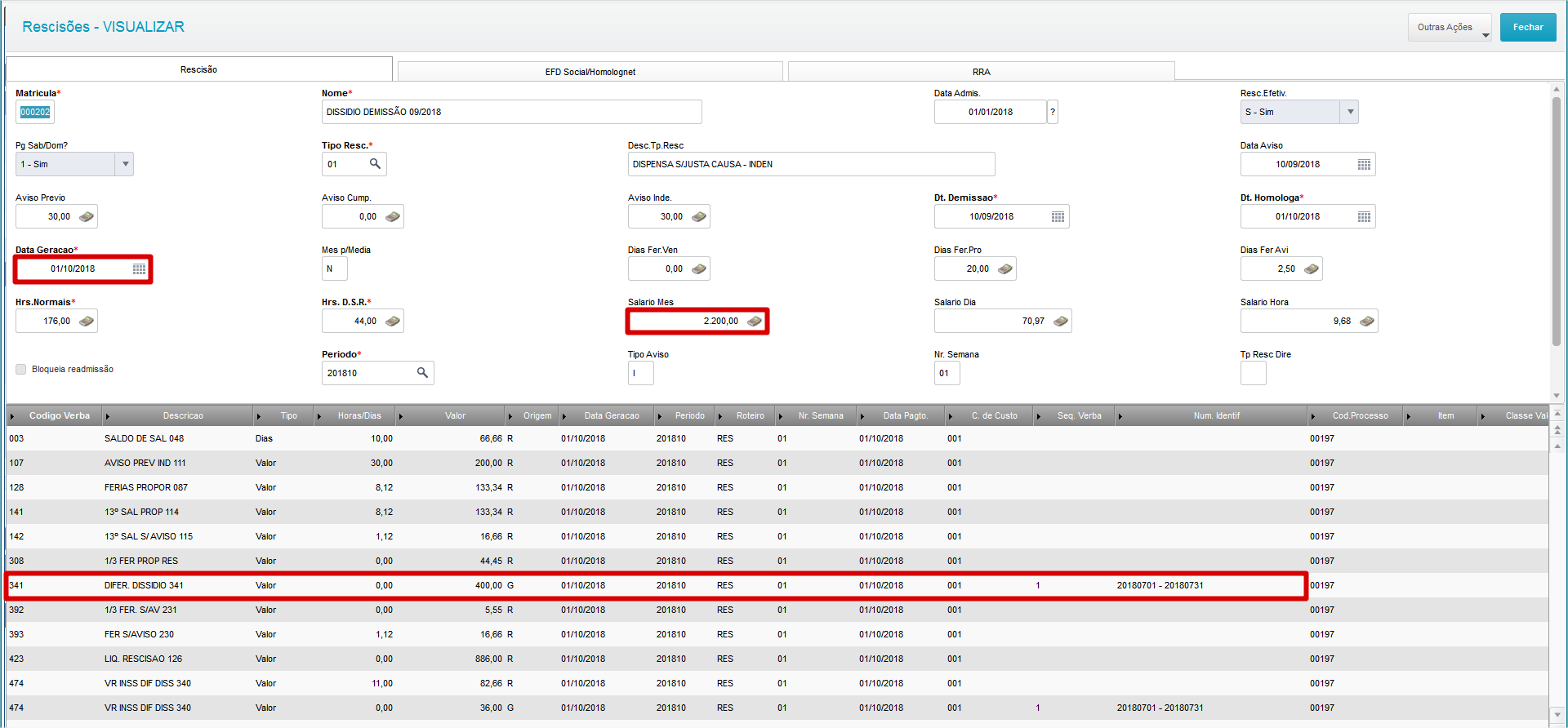Screen dimensions: 1568x728
Task: Click the Fechar button
Action: point(1528,28)
